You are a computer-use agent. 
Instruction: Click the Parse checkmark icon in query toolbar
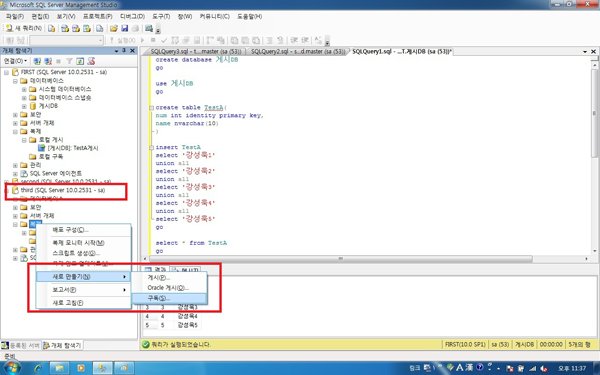[x=164, y=40]
